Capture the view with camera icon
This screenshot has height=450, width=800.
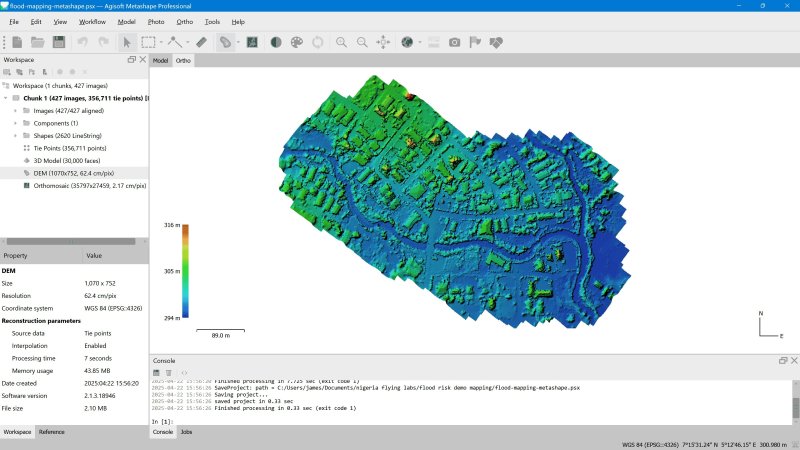tap(455, 42)
